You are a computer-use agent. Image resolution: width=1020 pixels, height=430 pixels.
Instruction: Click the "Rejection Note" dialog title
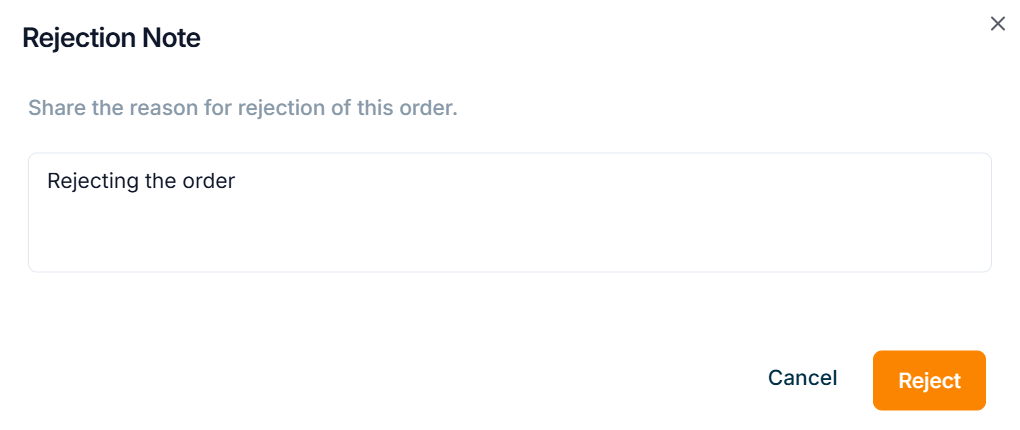(x=111, y=38)
